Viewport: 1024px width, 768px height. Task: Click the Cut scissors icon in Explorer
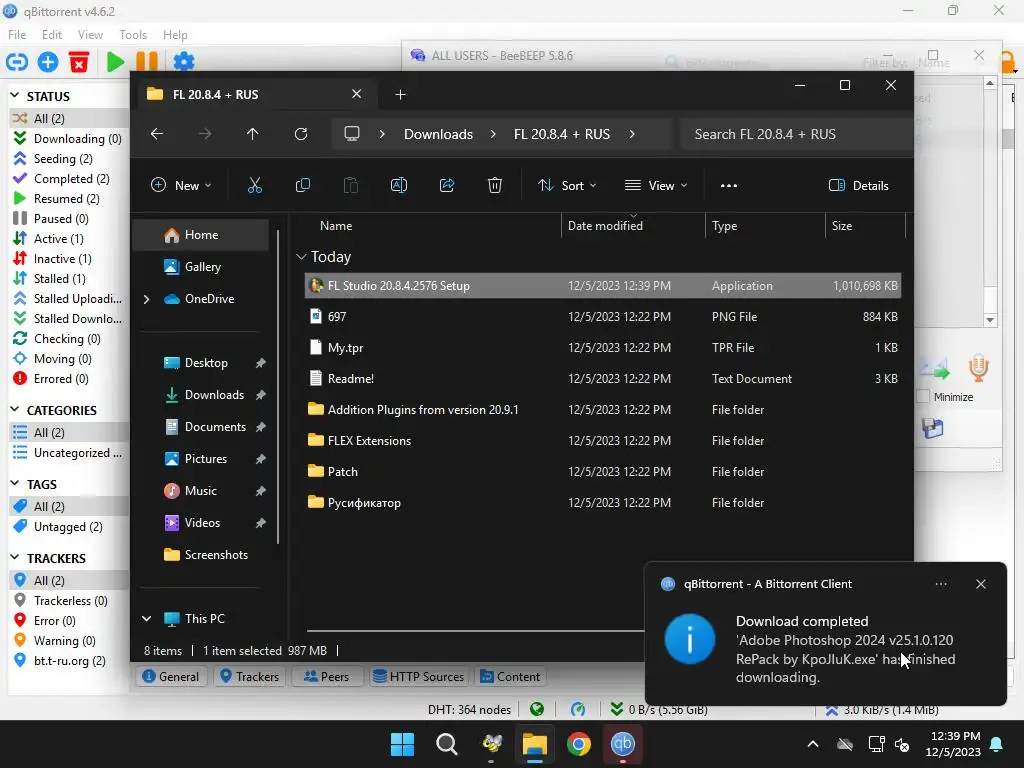(255, 185)
